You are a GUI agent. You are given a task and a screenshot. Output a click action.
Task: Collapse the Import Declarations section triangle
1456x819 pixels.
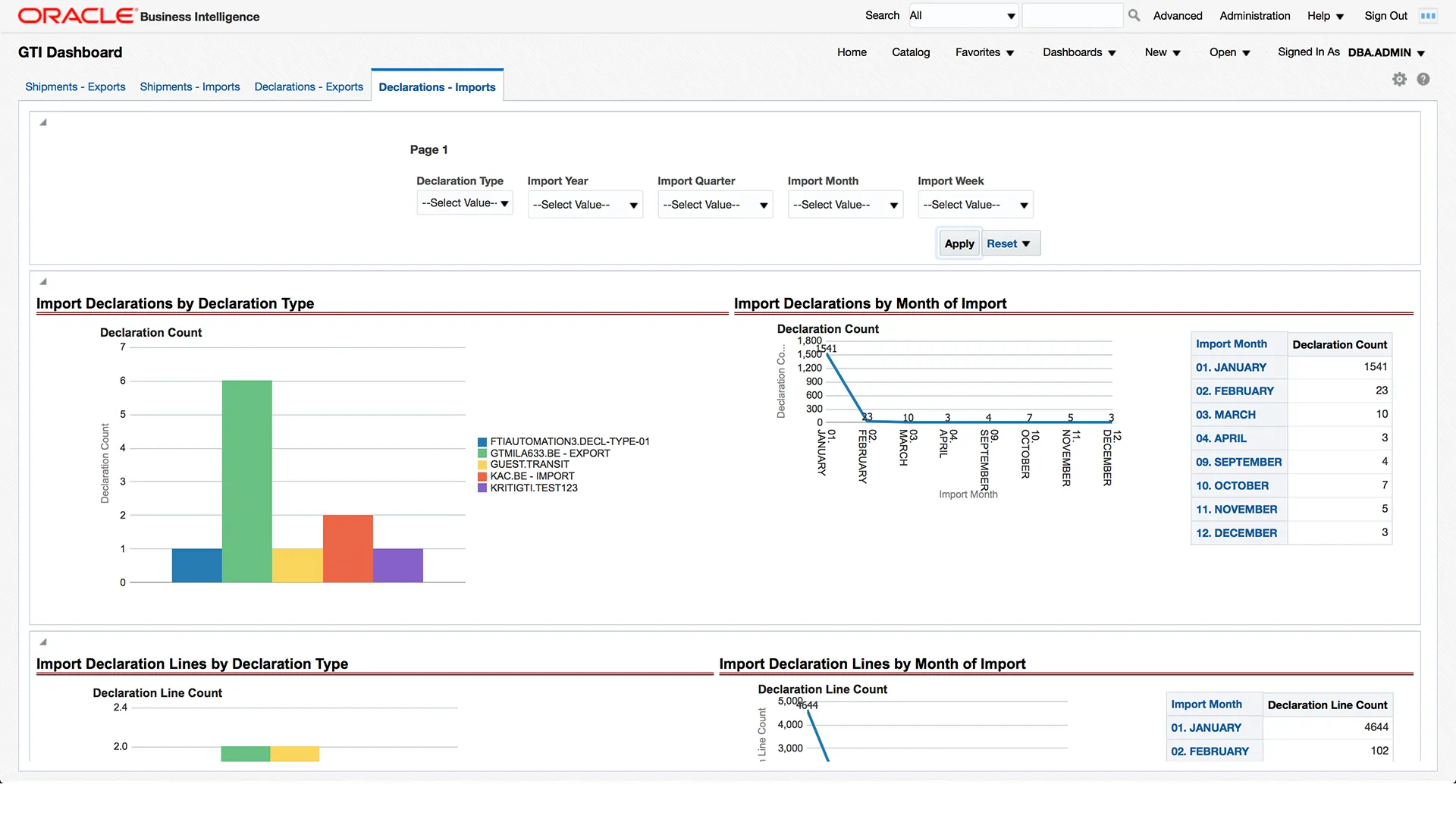point(43,282)
